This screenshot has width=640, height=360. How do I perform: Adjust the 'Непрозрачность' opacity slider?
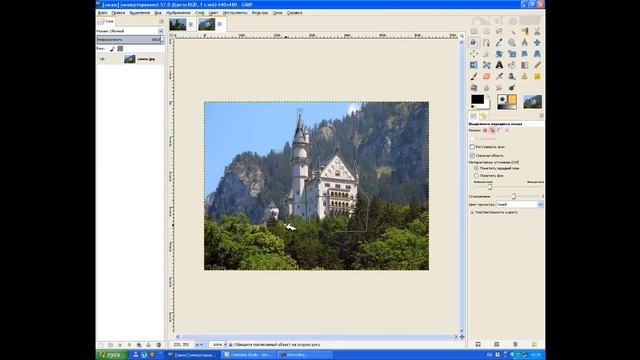[130, 40]
